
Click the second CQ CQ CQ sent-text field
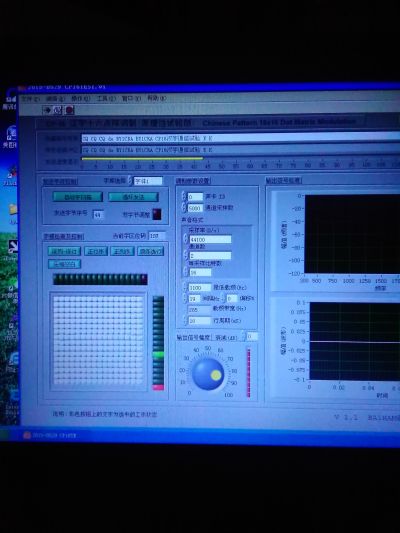click(x=241, y=150)
